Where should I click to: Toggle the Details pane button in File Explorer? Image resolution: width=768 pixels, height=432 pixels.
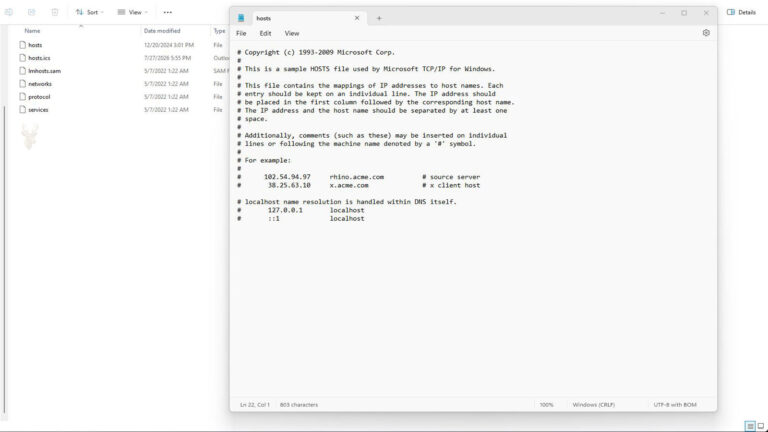(741, 12)
